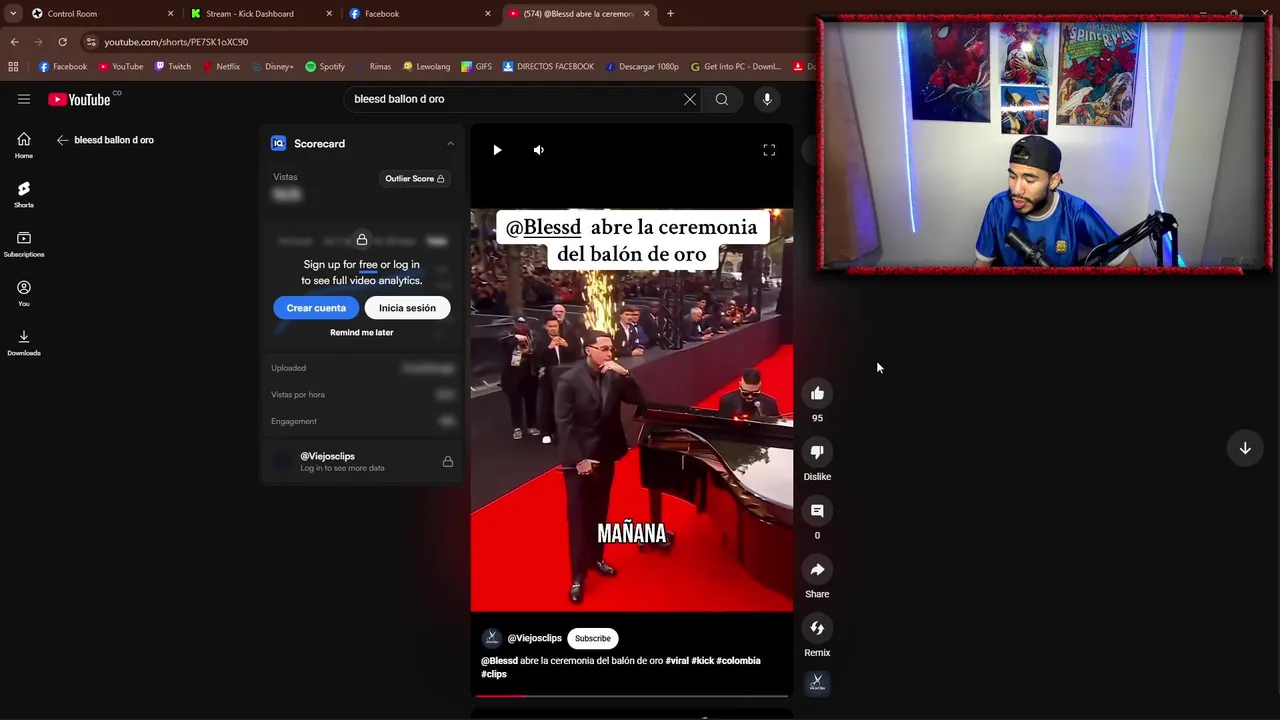Open the Twitch bookmark
This screenshot has height=720, width=1280.
[173, 67]
